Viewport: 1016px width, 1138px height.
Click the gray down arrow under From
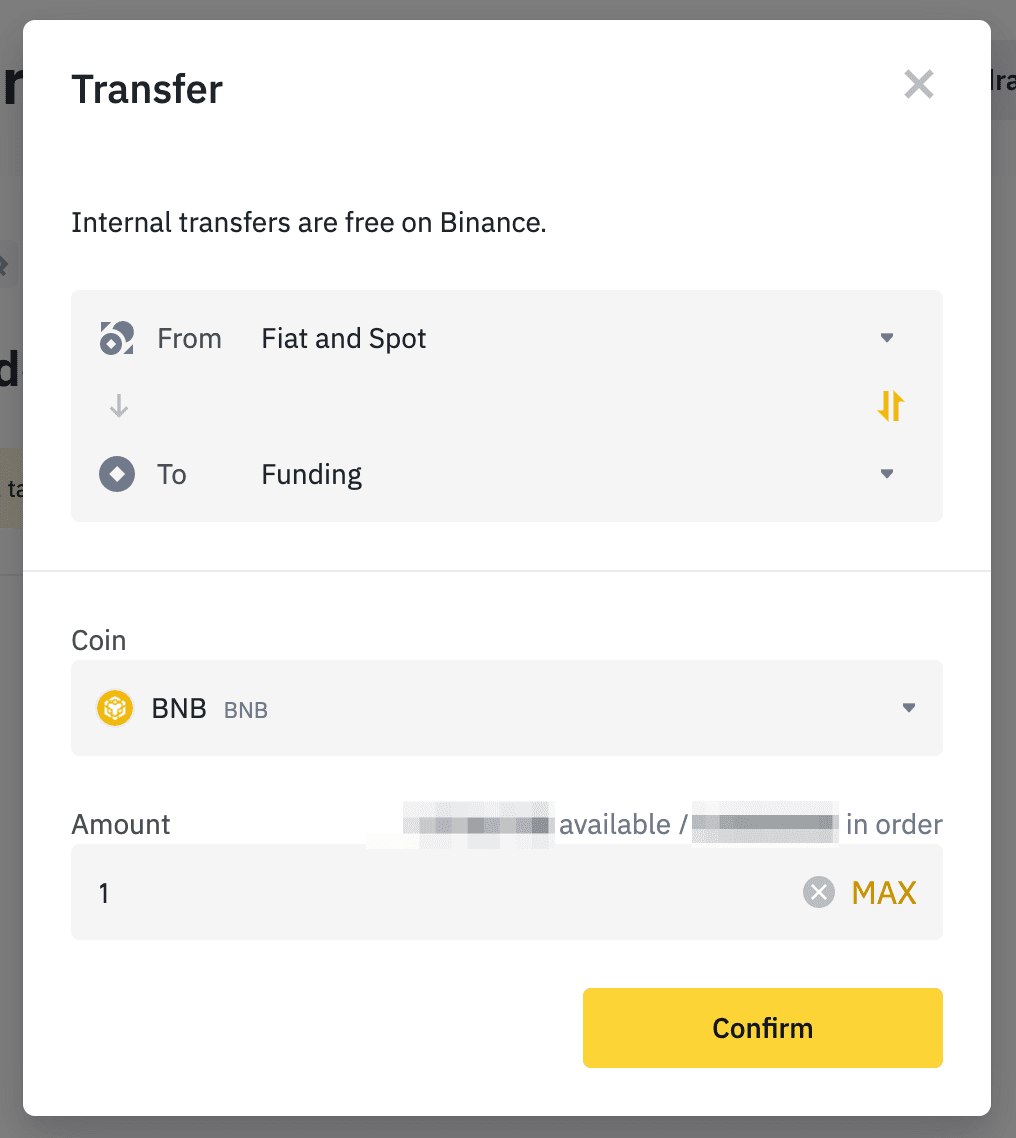[119, 406]
